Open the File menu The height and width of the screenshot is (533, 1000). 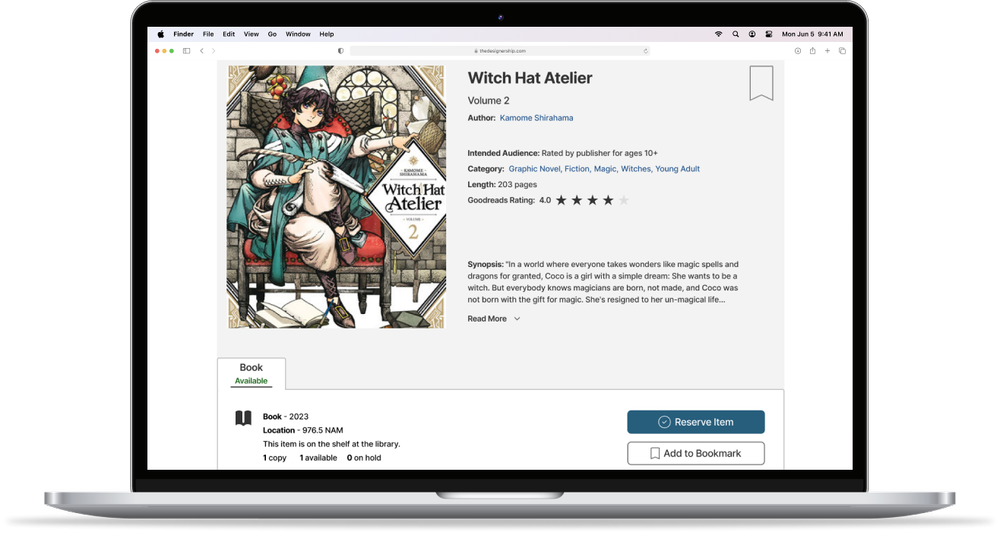tap(208, 34)
